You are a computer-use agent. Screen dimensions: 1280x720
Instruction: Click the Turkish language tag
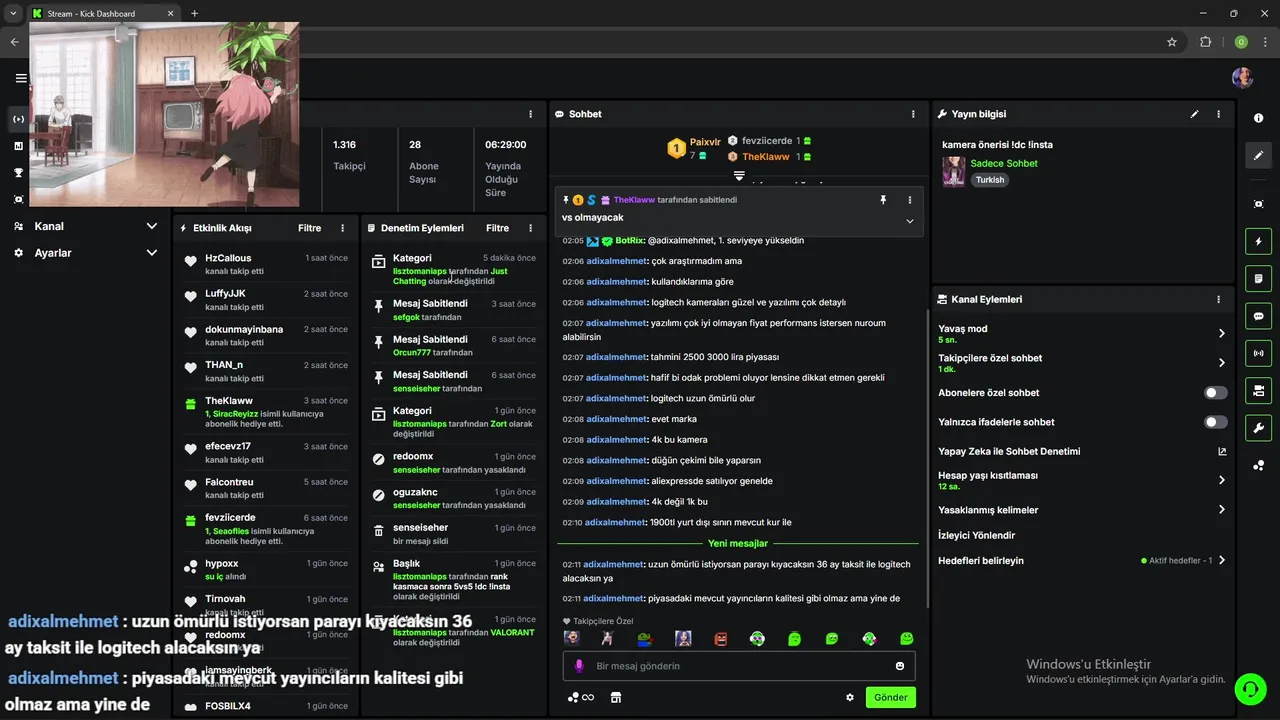[x=990, y=180]
